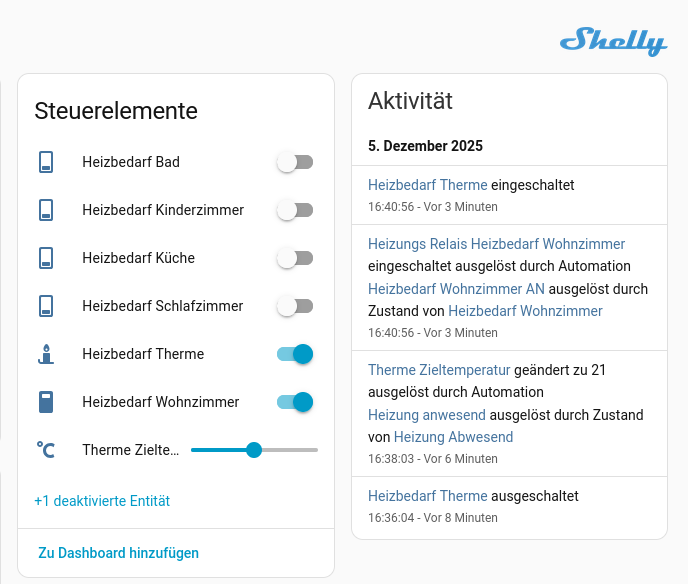Click the Heizbedarf Schlafzimmer device icon

coord(46,306)
